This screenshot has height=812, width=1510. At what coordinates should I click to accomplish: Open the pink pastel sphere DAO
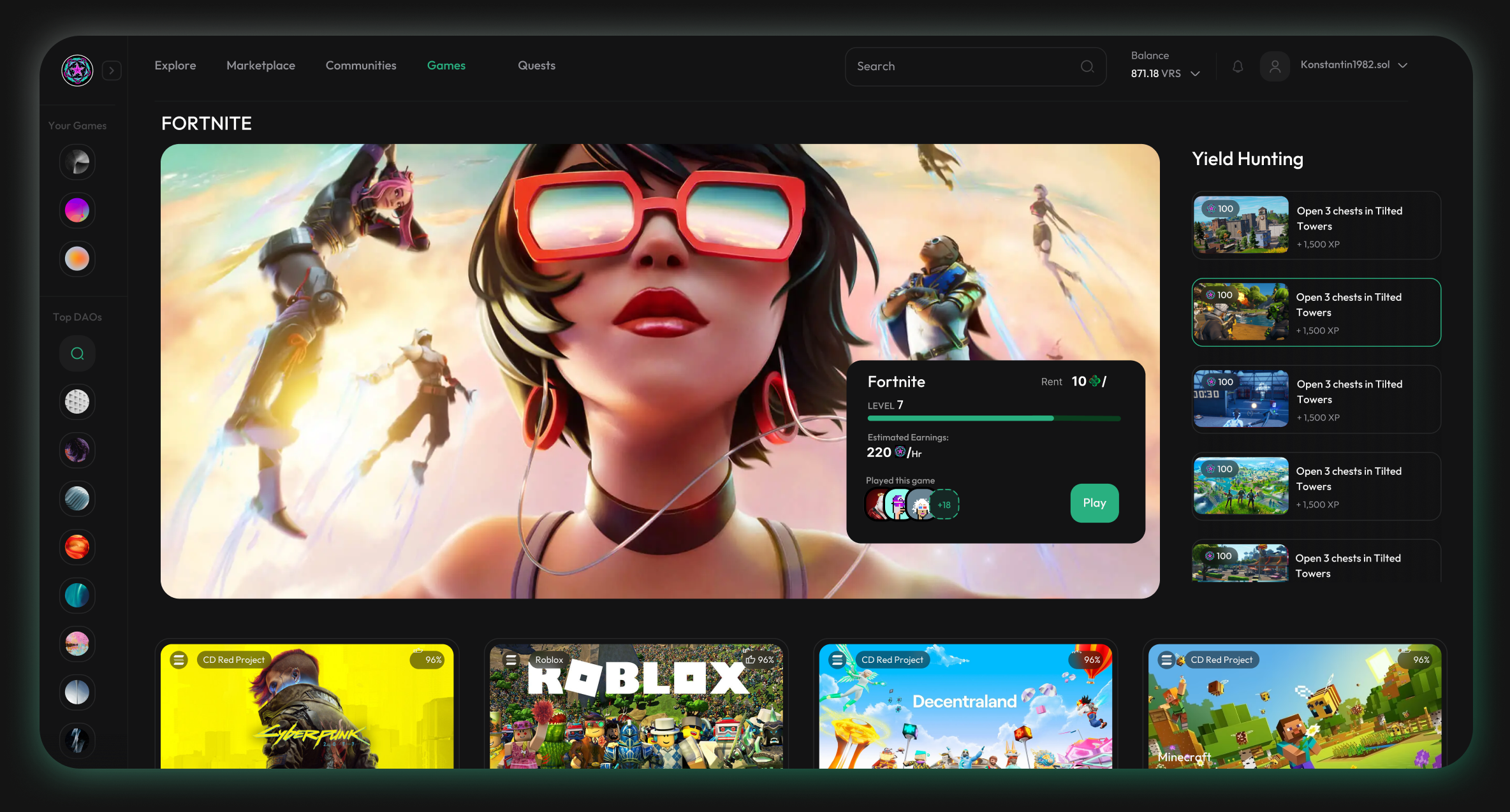tap(77, 644)
